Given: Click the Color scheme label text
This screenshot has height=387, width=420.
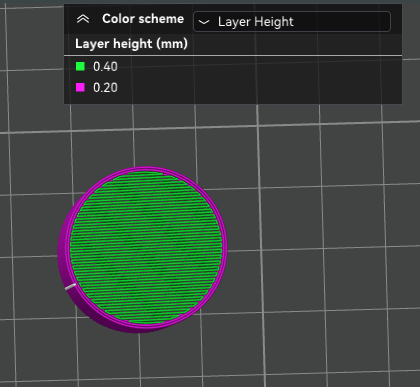Looking at the screenshot, I should pyautogui.click(x=143, y=19).
